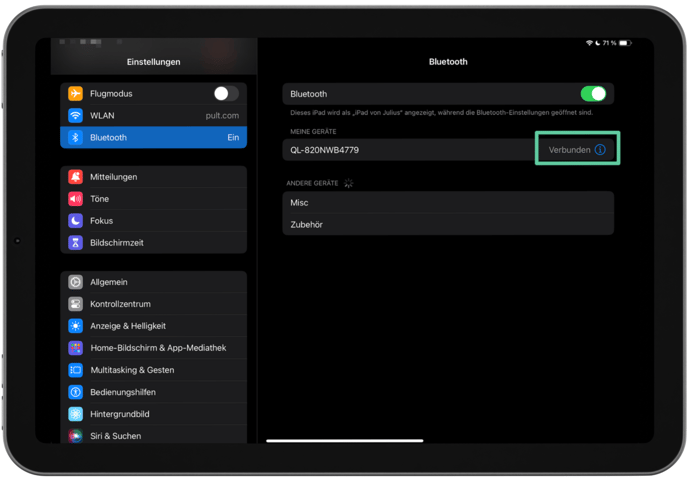The height and width of the screenshot is (480, 688).
Task: Tap the Flugmodus airplane icon
Action: click(x=75, y=93)
